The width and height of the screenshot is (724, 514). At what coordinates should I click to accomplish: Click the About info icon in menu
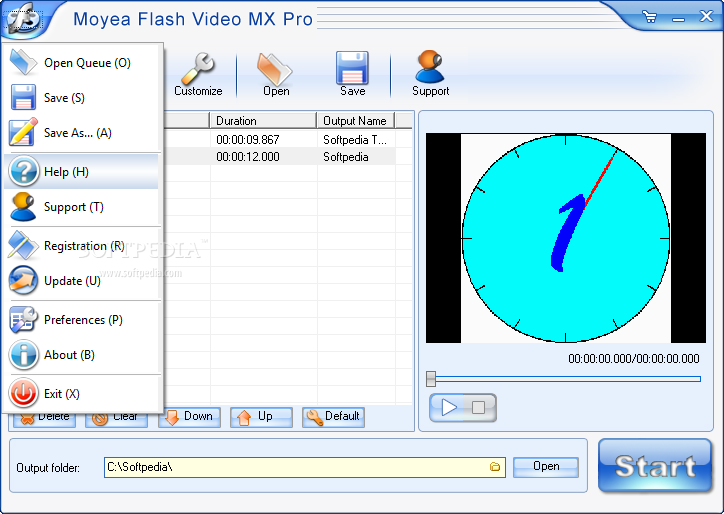[x=23, y=354]
